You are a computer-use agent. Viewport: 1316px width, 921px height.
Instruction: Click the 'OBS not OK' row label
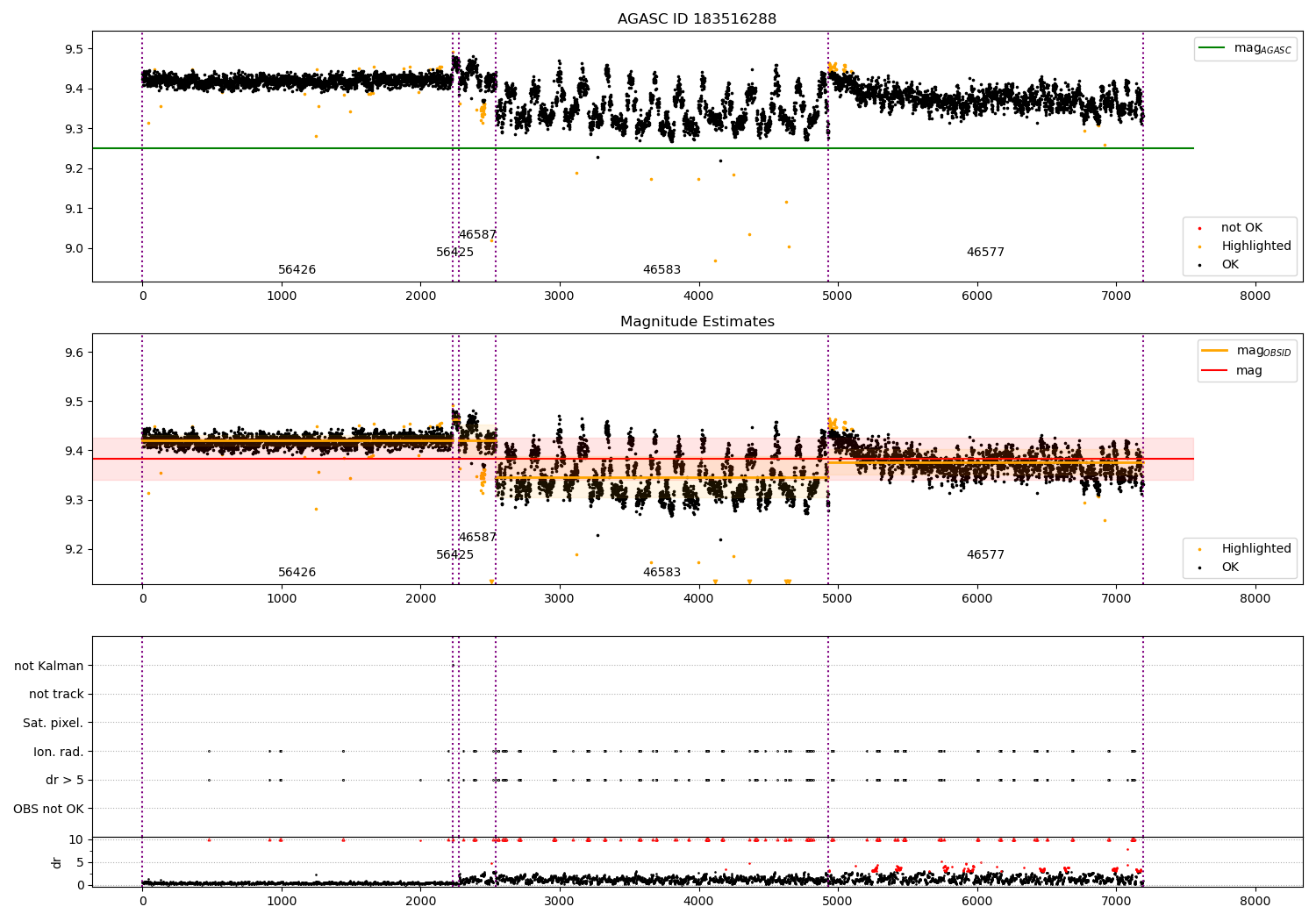click(x=48, y=809)
